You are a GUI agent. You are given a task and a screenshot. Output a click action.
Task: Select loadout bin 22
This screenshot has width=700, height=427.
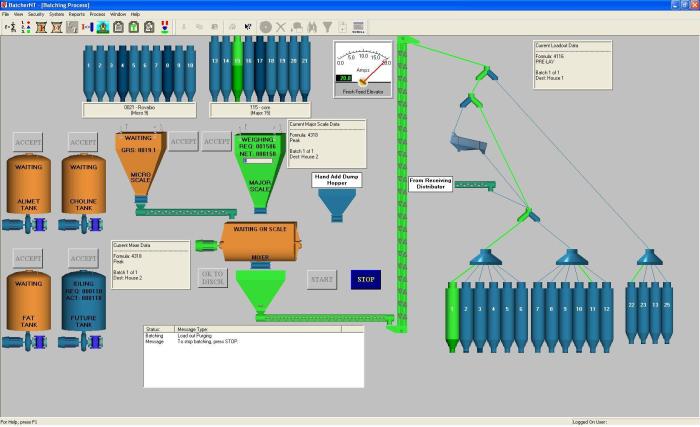[631, 305]
